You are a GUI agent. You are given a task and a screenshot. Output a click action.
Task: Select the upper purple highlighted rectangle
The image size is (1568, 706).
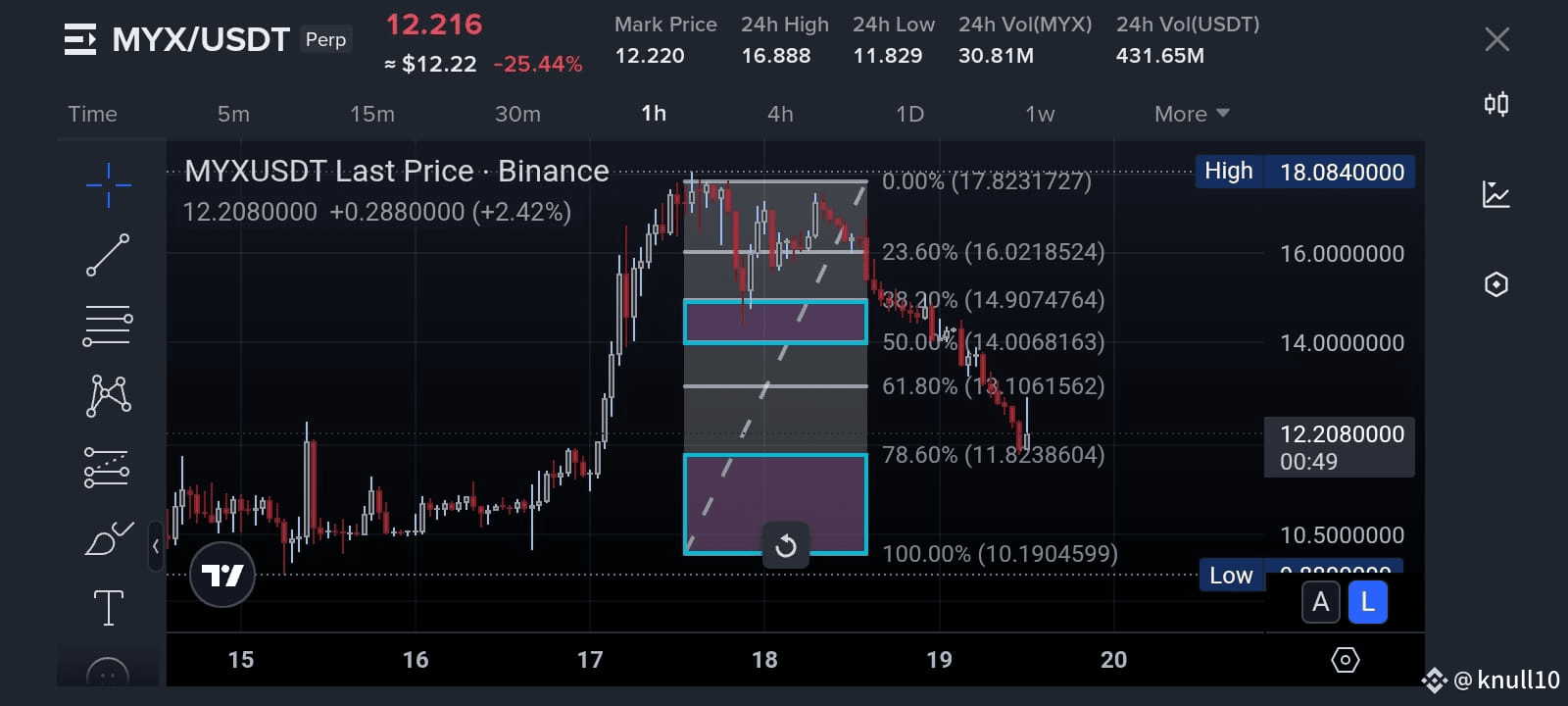point(775,322)
